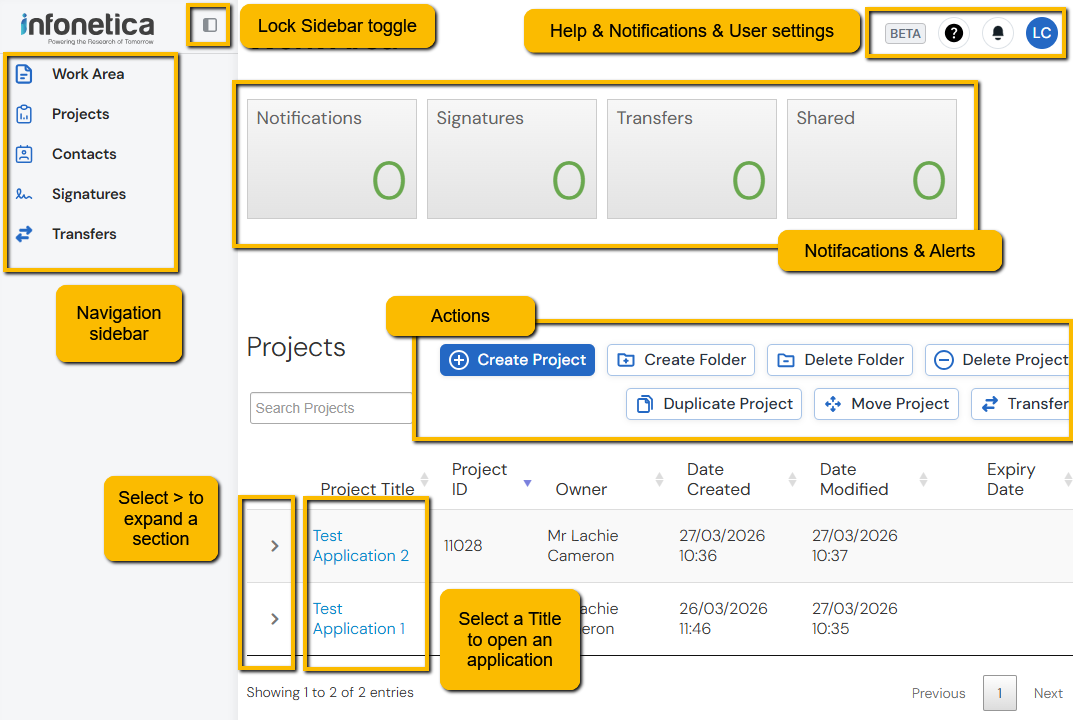
Task: Expand the Test Application 1 row
Action: (275, 619)
